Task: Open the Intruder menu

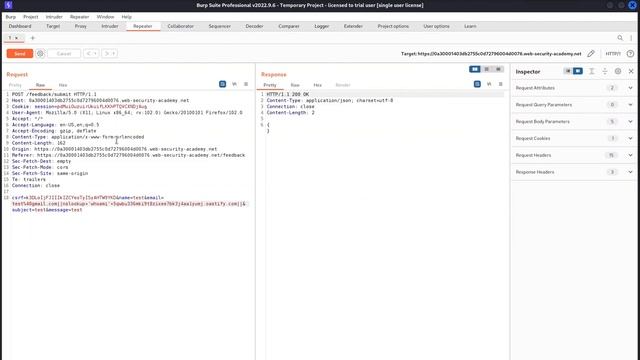Action: (x=54, y=17)
